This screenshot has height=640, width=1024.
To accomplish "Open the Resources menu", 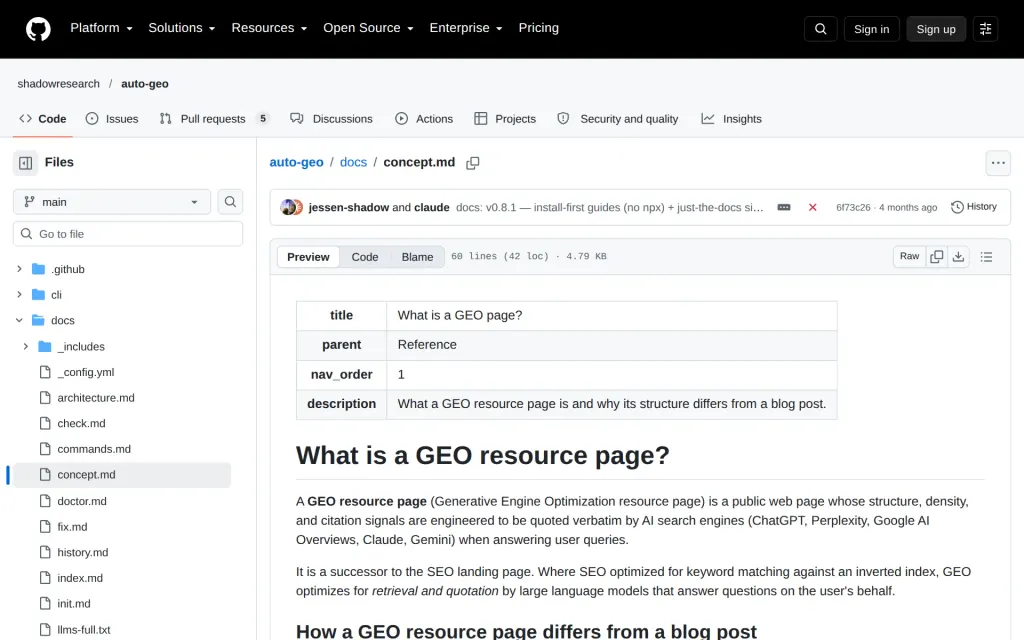I will pos(269,28).
